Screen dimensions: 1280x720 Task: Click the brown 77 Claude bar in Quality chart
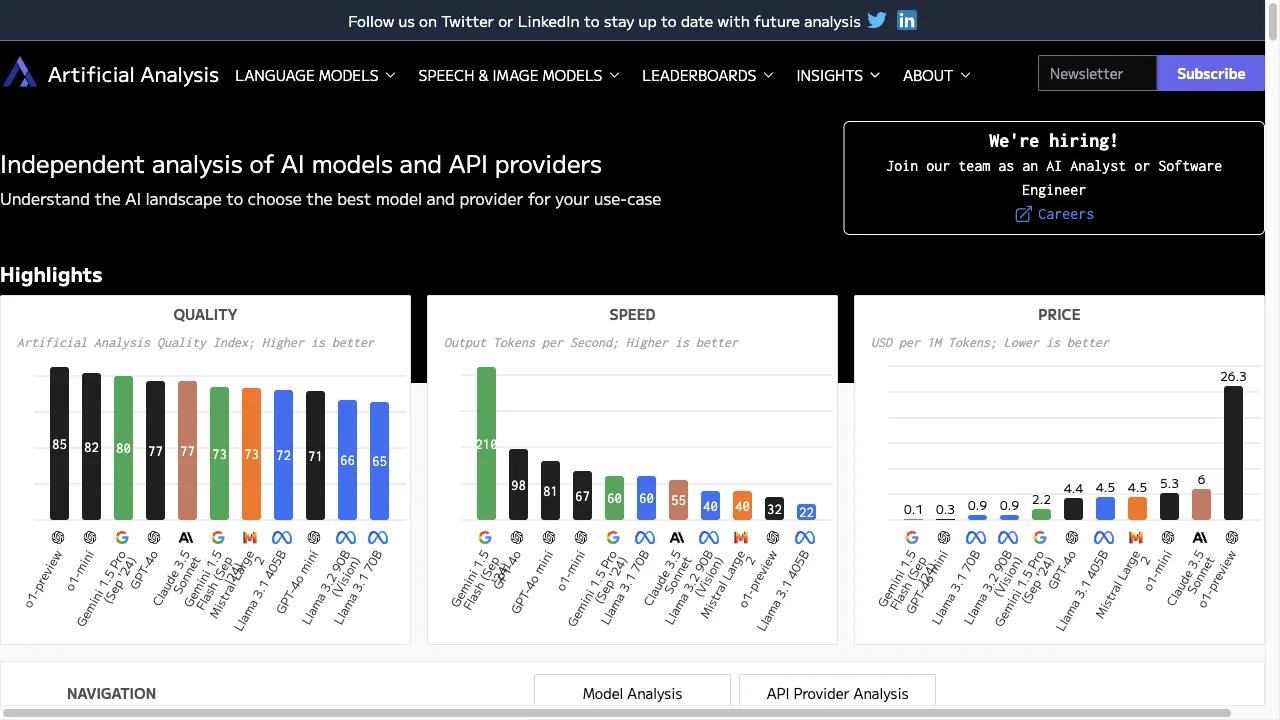coord(187,450)
